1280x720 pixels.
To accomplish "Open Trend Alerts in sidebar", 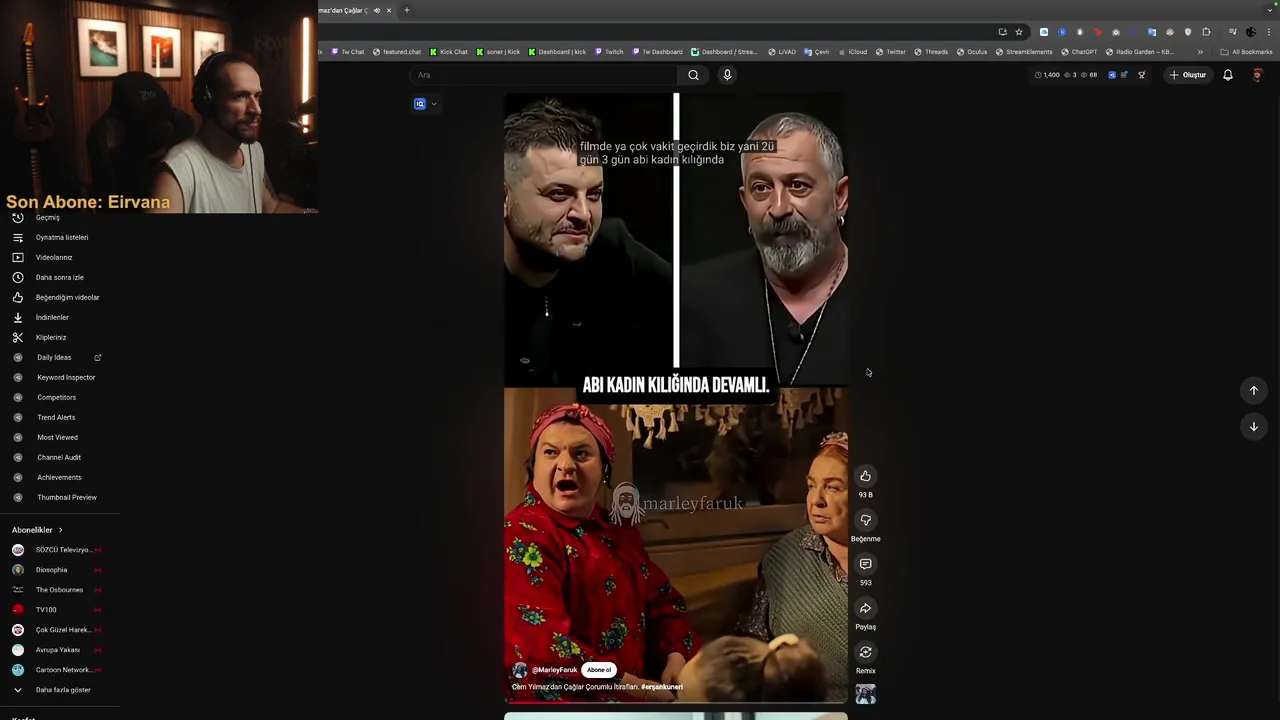I will 56,417.
